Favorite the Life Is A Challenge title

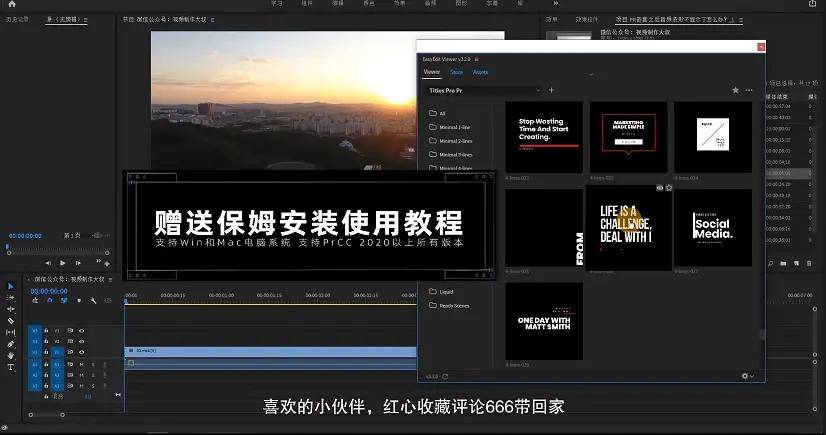(x=668, y=188)
